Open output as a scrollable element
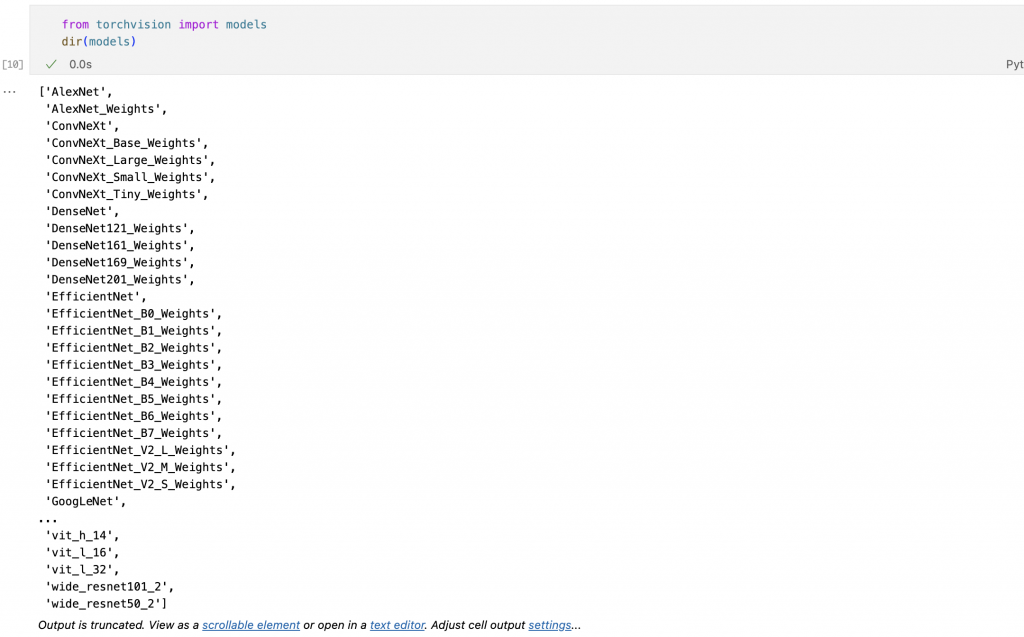Viewport: 1024px width, 637px height. pos(251,625)
